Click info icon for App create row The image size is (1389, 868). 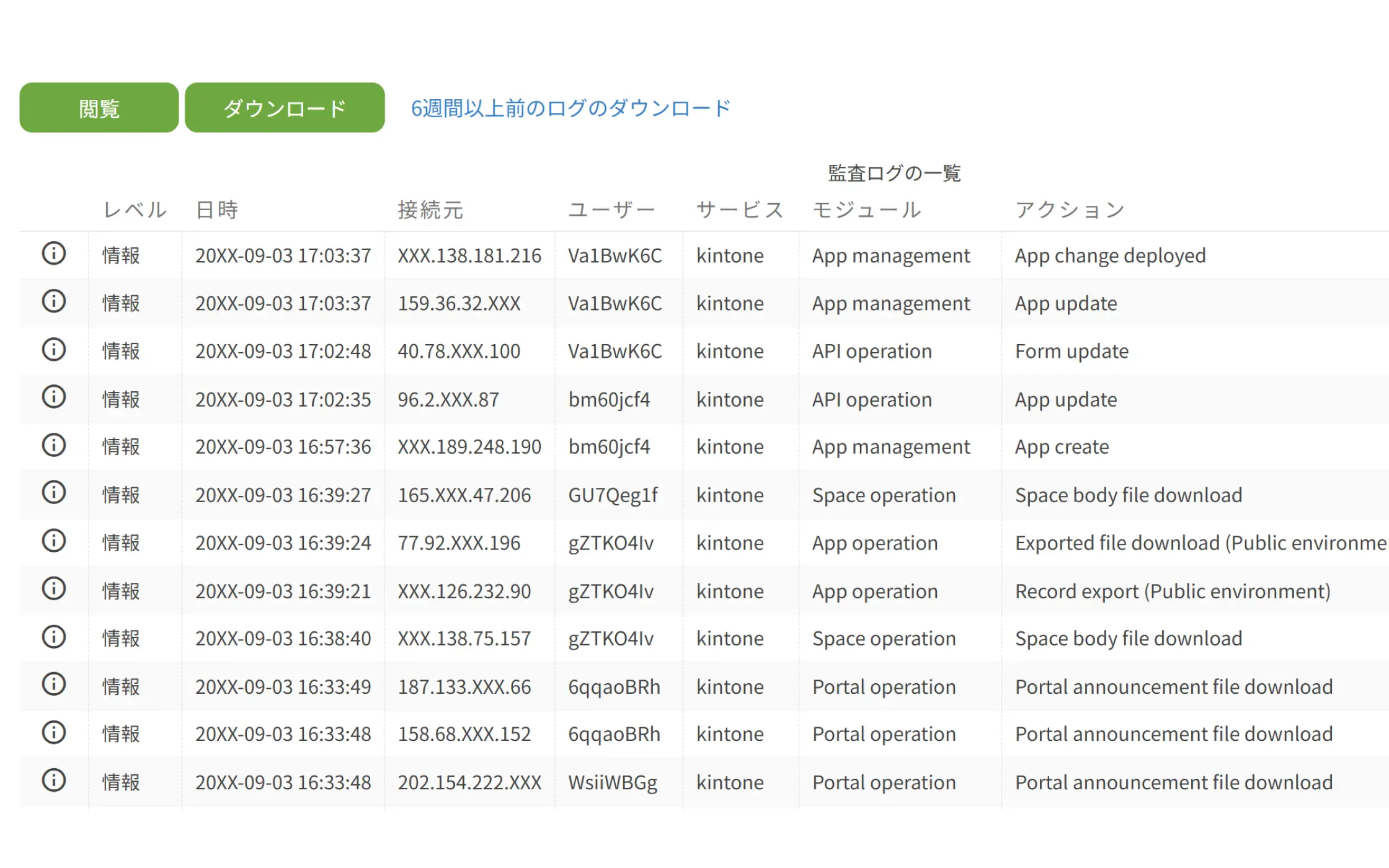click(54, 445)
